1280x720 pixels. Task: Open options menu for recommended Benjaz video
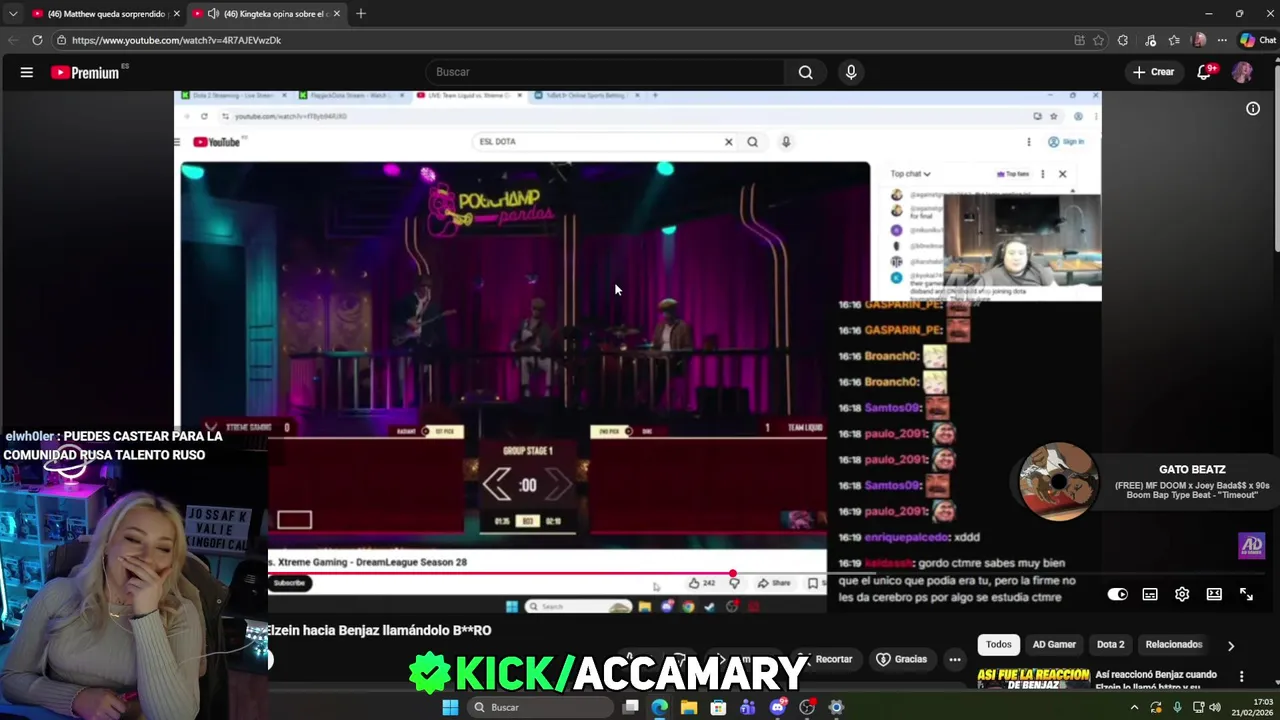click(x=1241, y=677)
